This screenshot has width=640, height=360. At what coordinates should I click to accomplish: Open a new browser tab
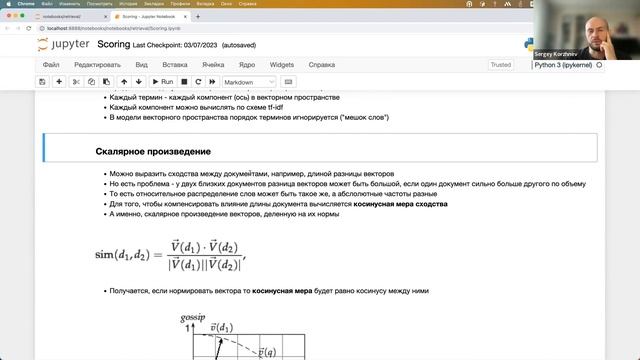[198, 17]
